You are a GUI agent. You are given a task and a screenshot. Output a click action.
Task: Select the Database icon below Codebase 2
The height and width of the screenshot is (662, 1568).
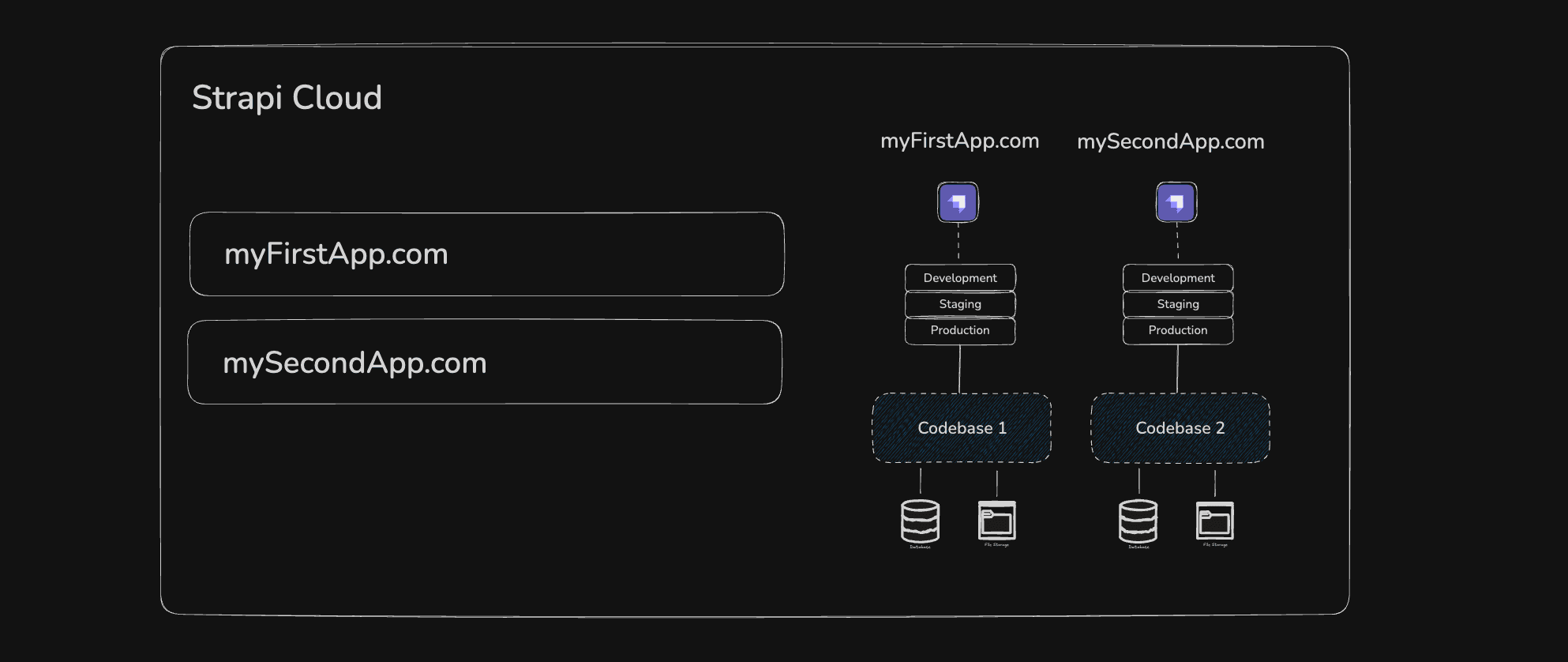pyautogui.click(x=1138, y=523)
